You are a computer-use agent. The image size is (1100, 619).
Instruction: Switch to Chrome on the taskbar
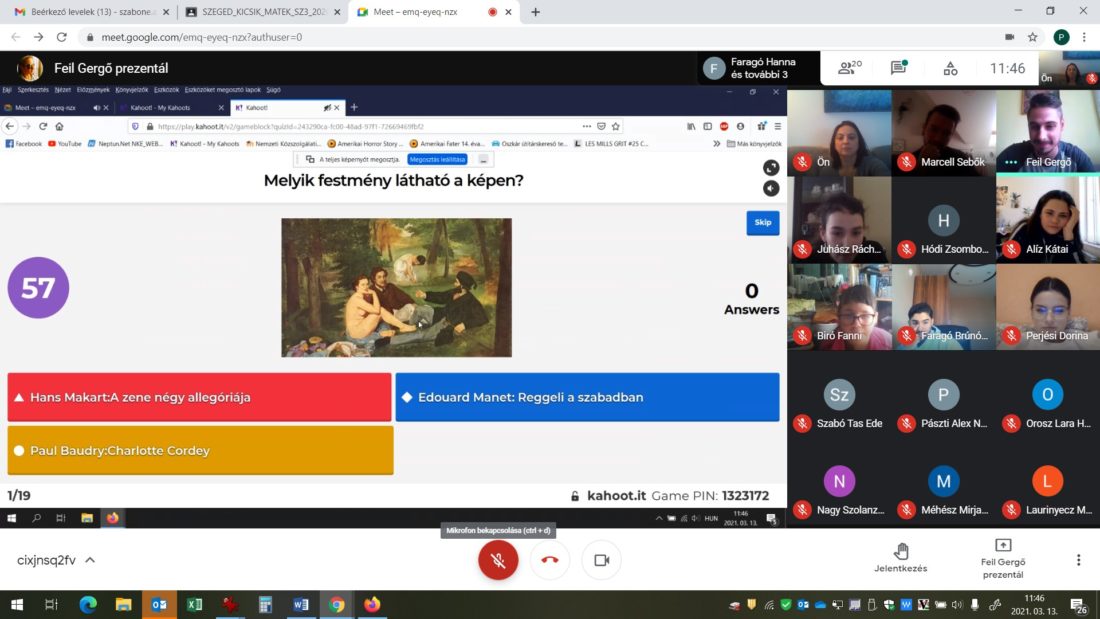[337, 604]
